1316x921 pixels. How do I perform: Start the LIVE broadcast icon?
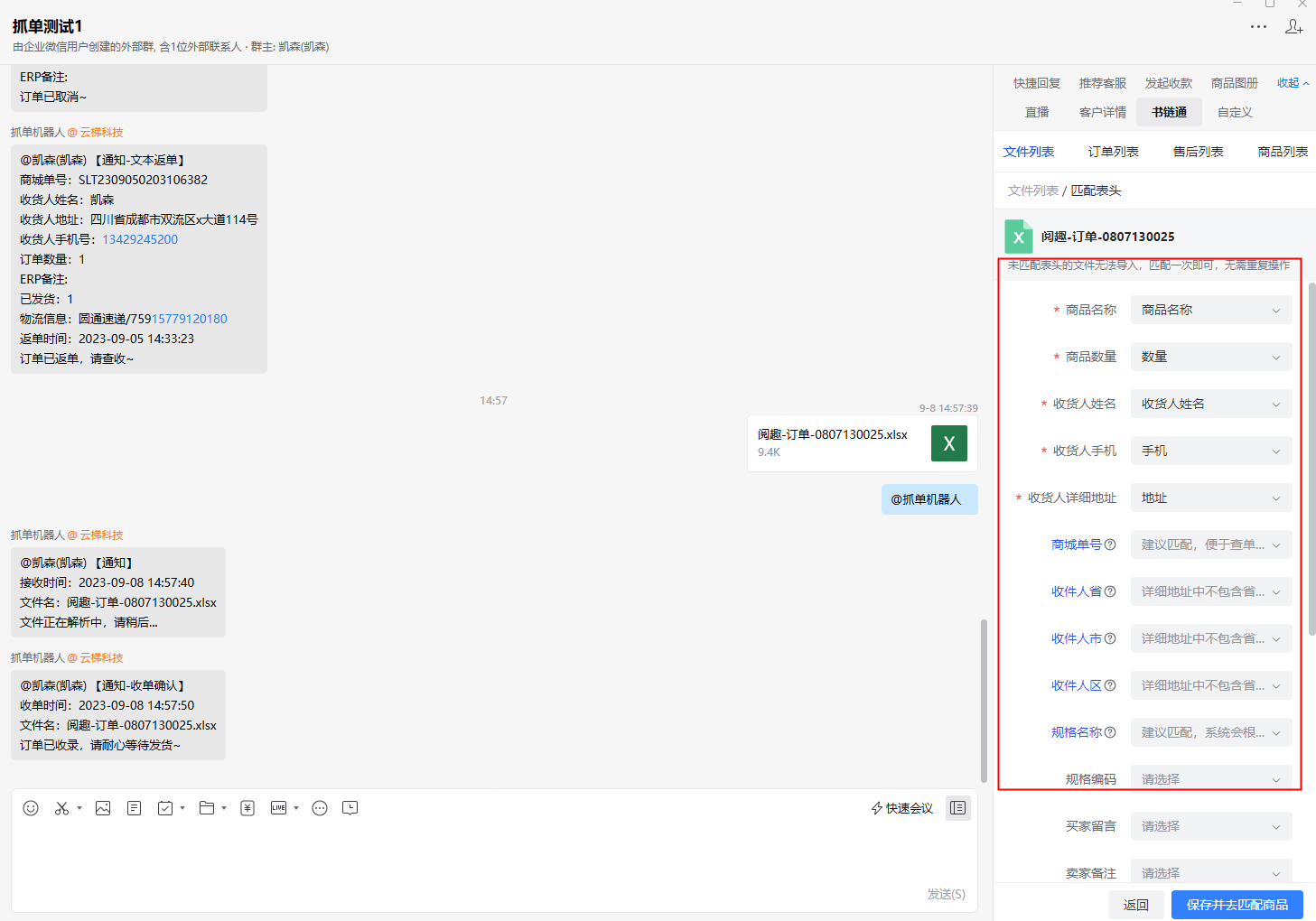(278, 808)
